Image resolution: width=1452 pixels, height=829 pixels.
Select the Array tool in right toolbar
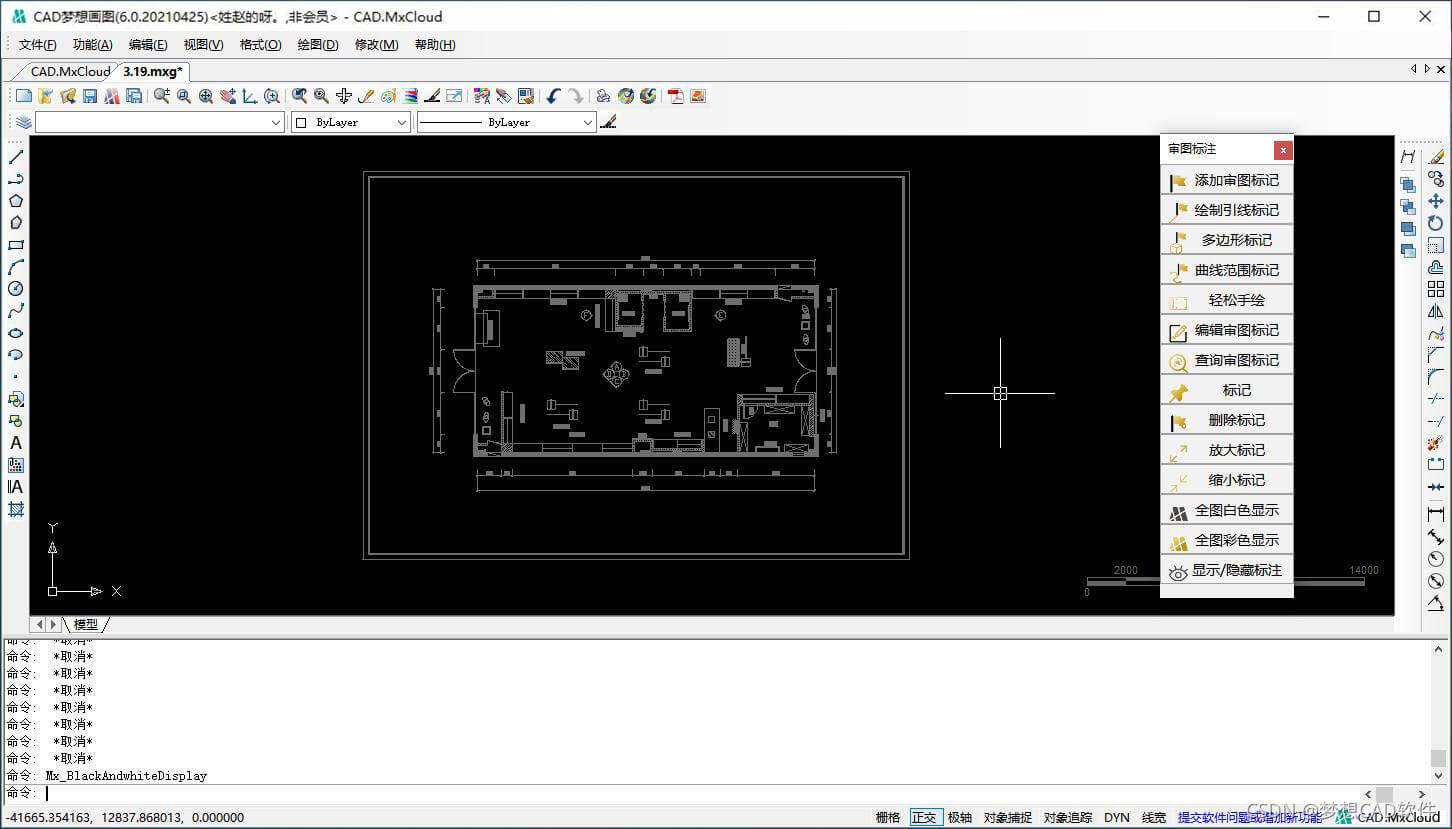coord(1436,289)
